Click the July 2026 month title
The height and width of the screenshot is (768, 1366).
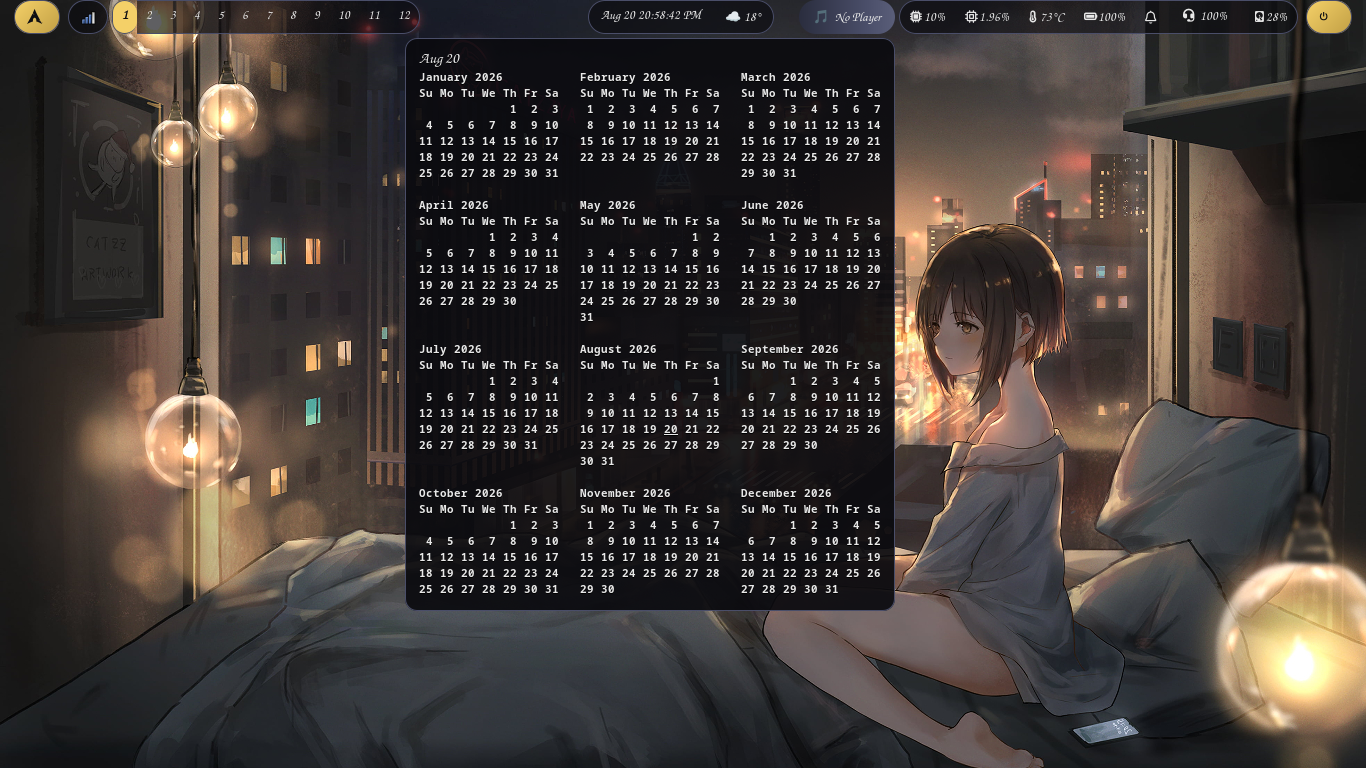(x=450, y=349)
